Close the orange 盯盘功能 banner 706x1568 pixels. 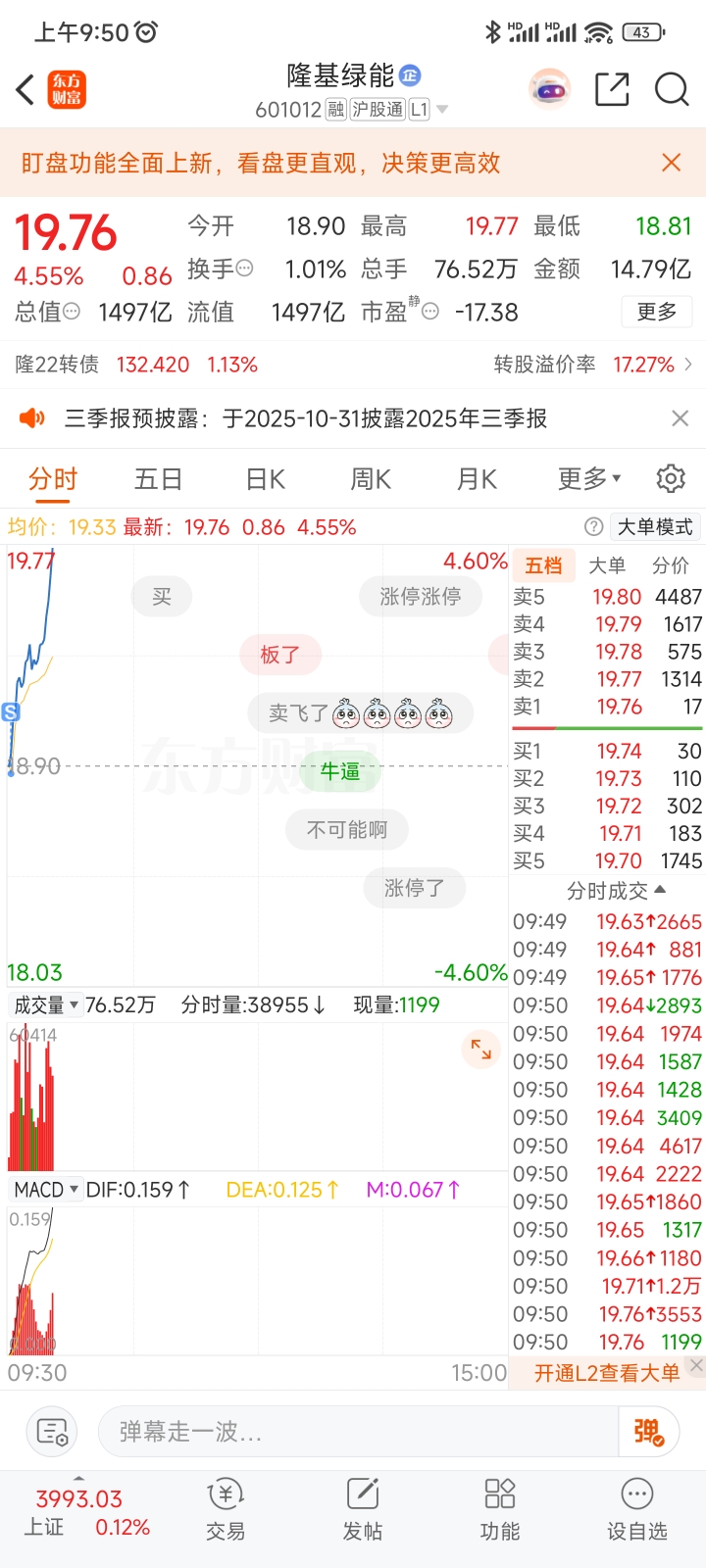point(672,163)
